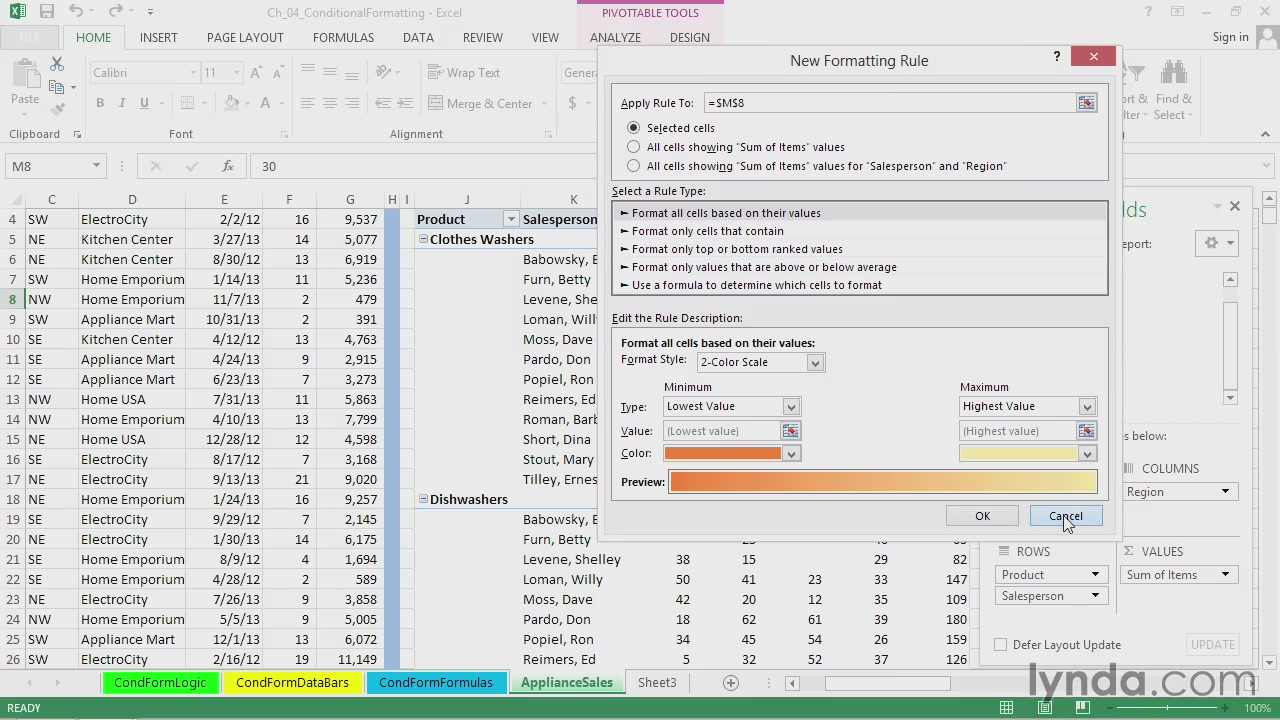Open the Minimum Type Lowest Value dropdown
1280x720 pixels.
point(790,407)
